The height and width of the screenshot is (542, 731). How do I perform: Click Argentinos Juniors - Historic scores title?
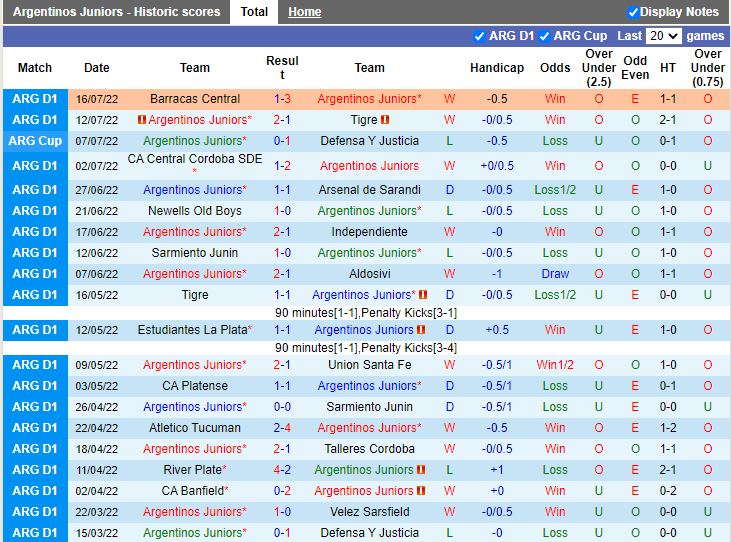117,12
